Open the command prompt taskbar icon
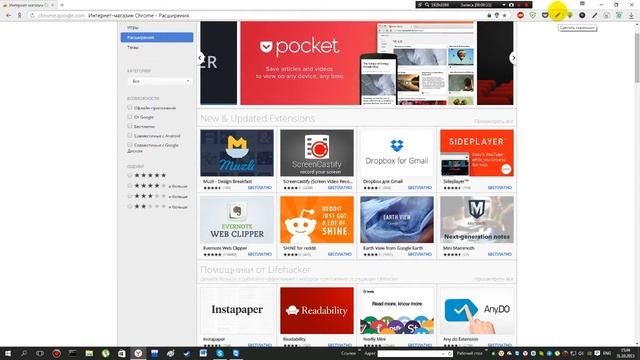Image resolution: width=640 pixels, height=360 pixels. click(x=73, y=353)
